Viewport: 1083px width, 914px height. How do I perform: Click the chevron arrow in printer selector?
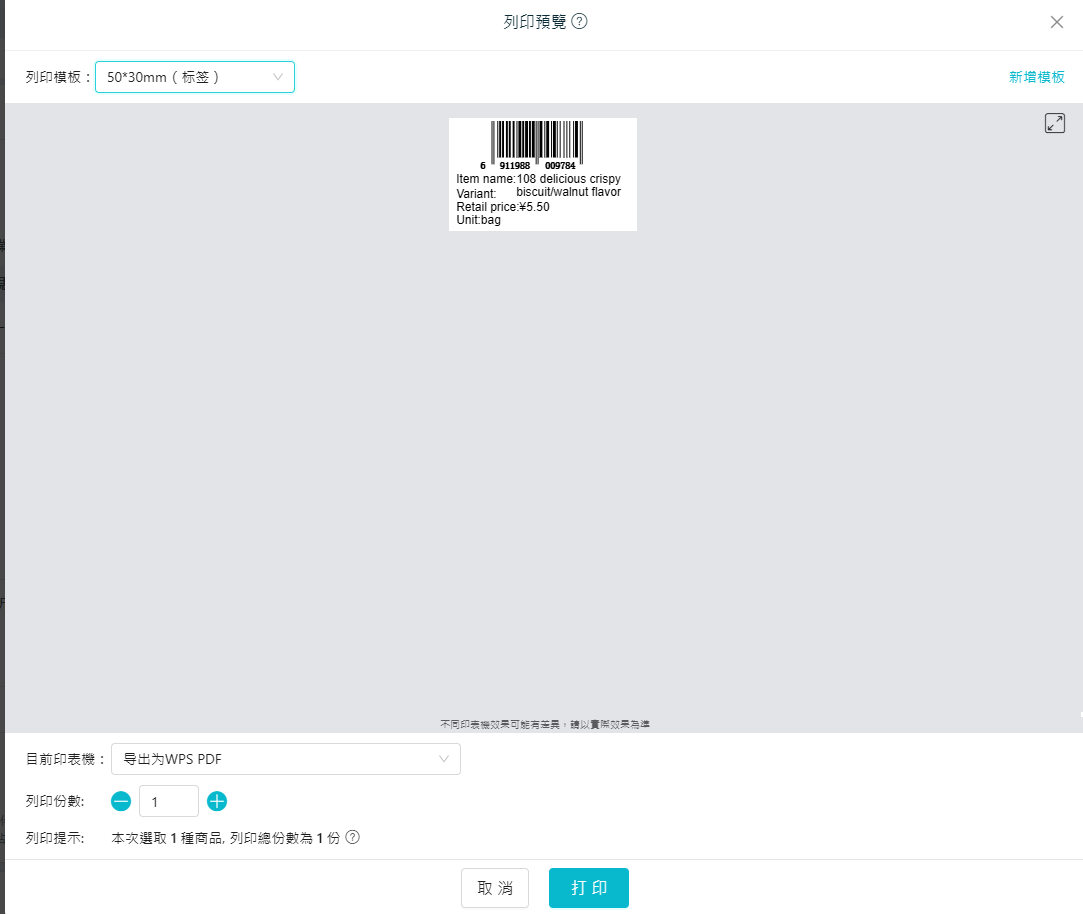(x=444, y=759)
